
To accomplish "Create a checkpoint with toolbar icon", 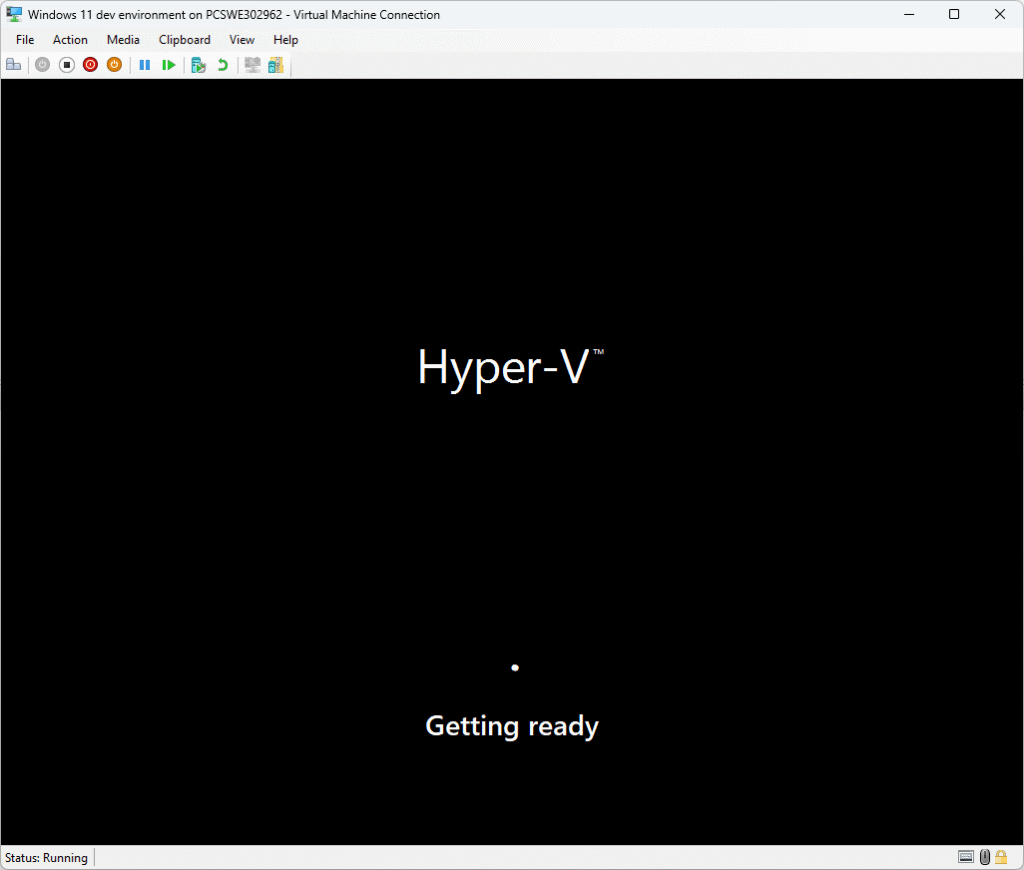I will point(199,65).
